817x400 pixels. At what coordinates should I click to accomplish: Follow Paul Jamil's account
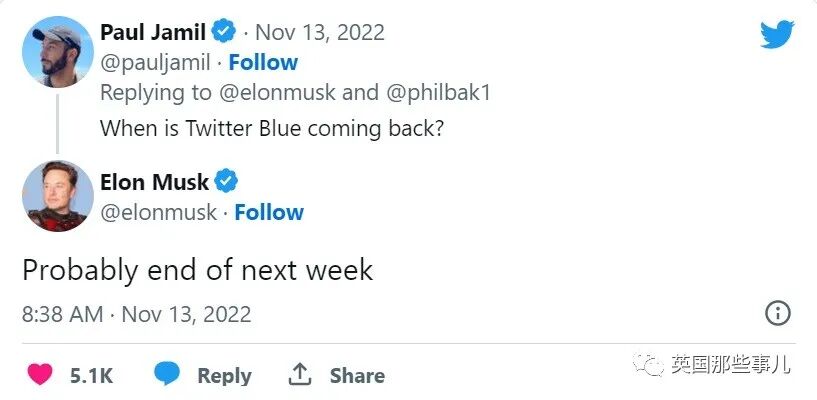pos(263,62)
